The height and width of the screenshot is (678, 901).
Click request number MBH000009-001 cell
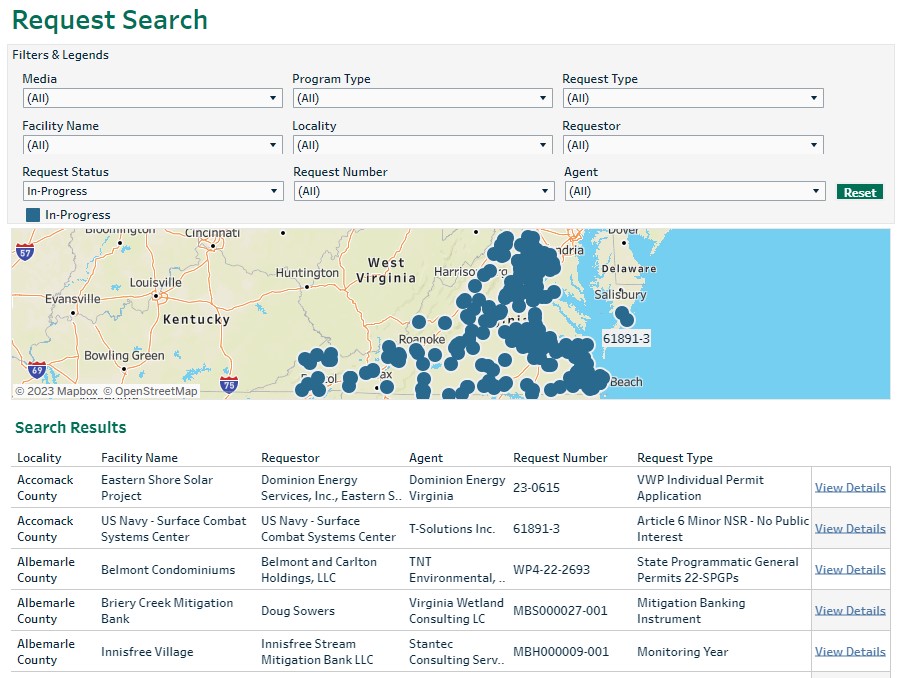(x=561, y=652)
